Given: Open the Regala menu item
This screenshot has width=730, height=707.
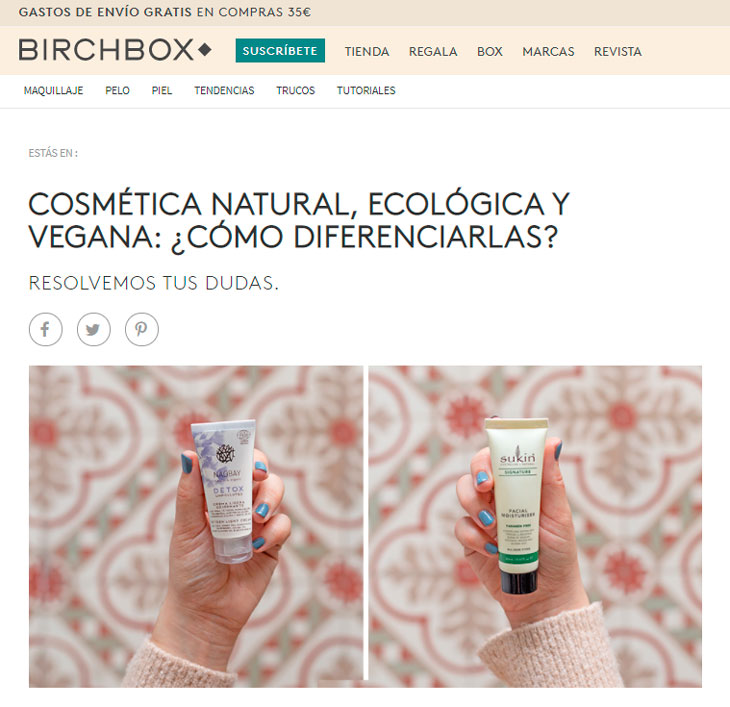Looking at the screenshot, I should tap(433, 51).
